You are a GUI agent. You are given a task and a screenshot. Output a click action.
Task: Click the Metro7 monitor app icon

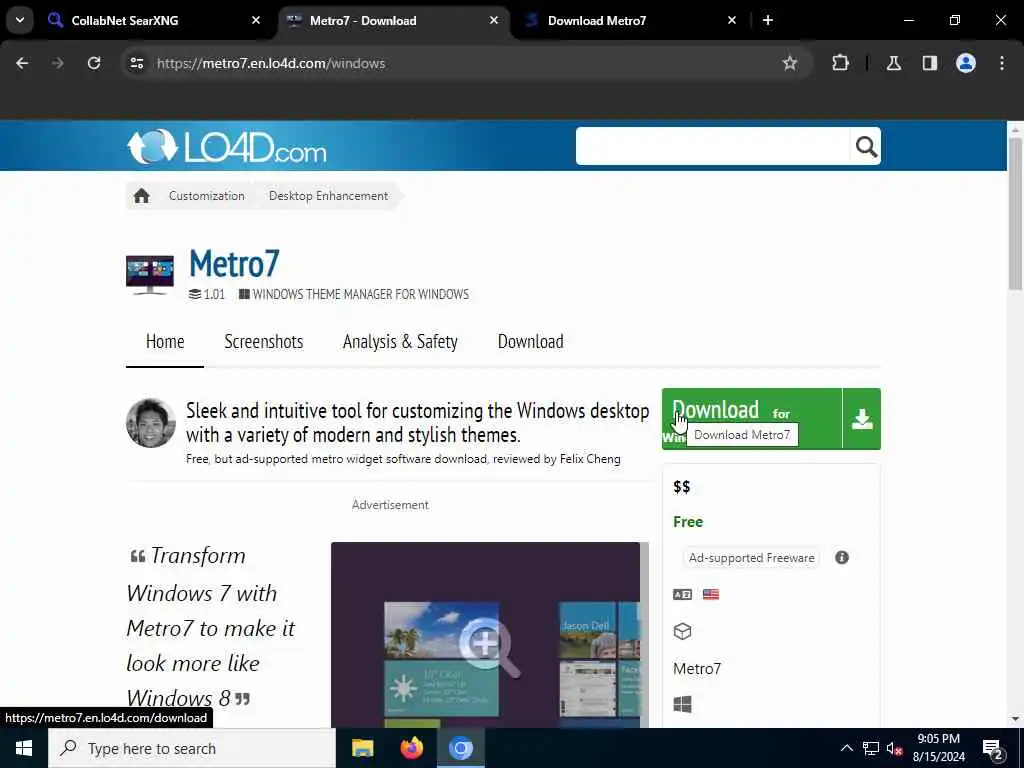150,274
